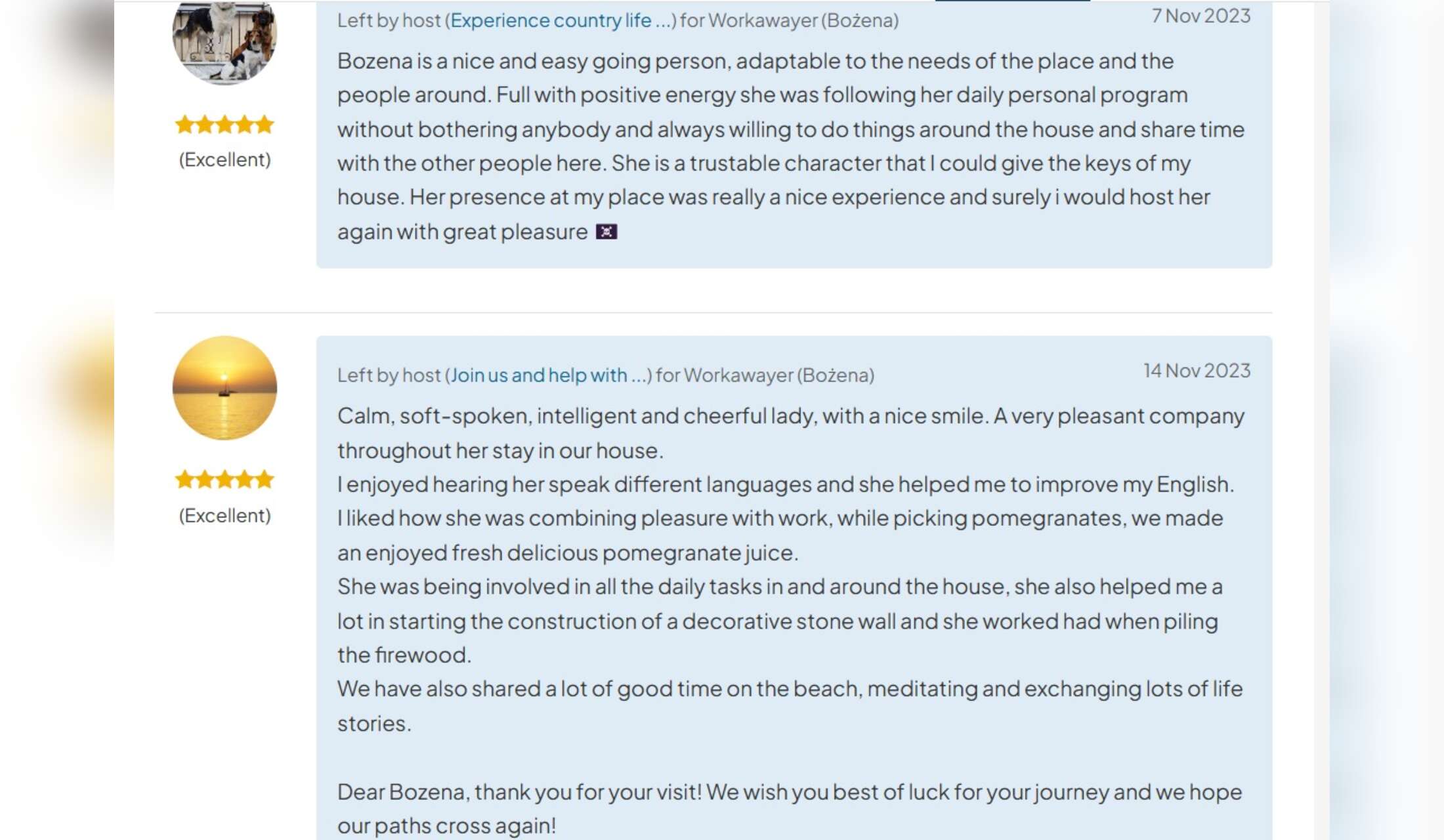The height and width of the screenshot is (840, 1444).
Task: Click the "14 Nov 2023" review date
Action: 1197,371
